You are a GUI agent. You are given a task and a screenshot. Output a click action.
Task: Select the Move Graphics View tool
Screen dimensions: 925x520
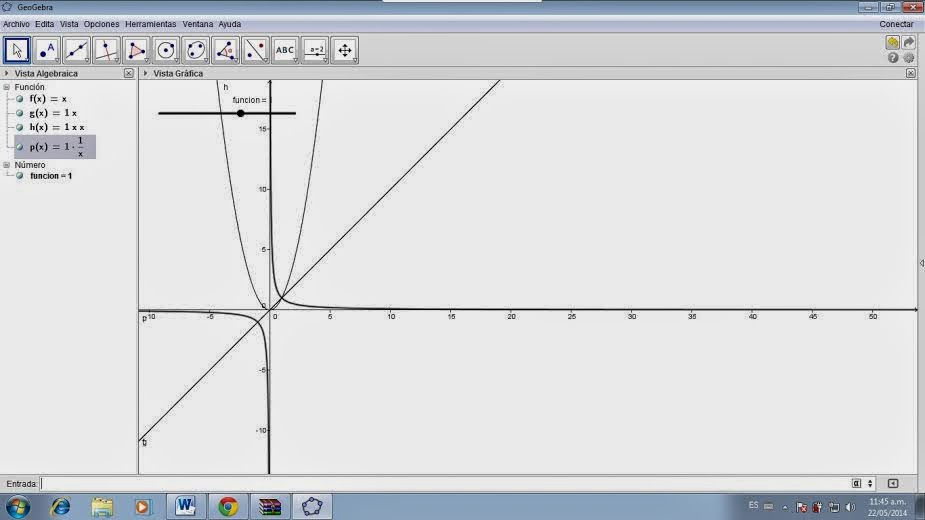click(345, 50)
